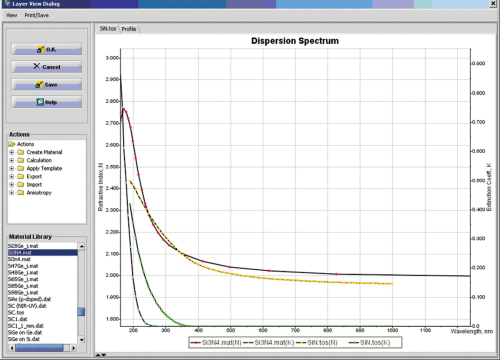Select the Apply Template tree item
This screenshot has width=500, height=360.
point(44,168)
